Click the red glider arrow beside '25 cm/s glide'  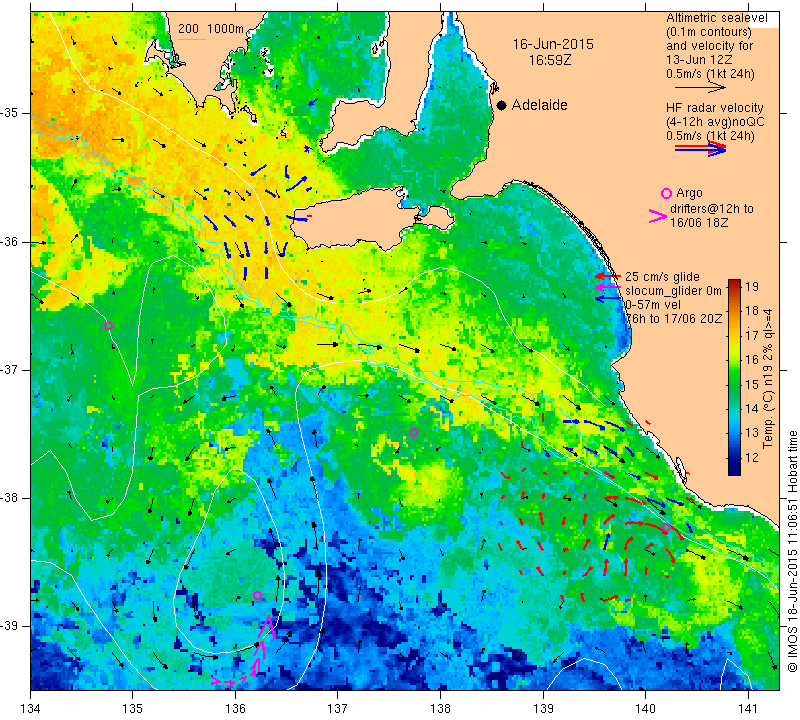coord(607,276)
